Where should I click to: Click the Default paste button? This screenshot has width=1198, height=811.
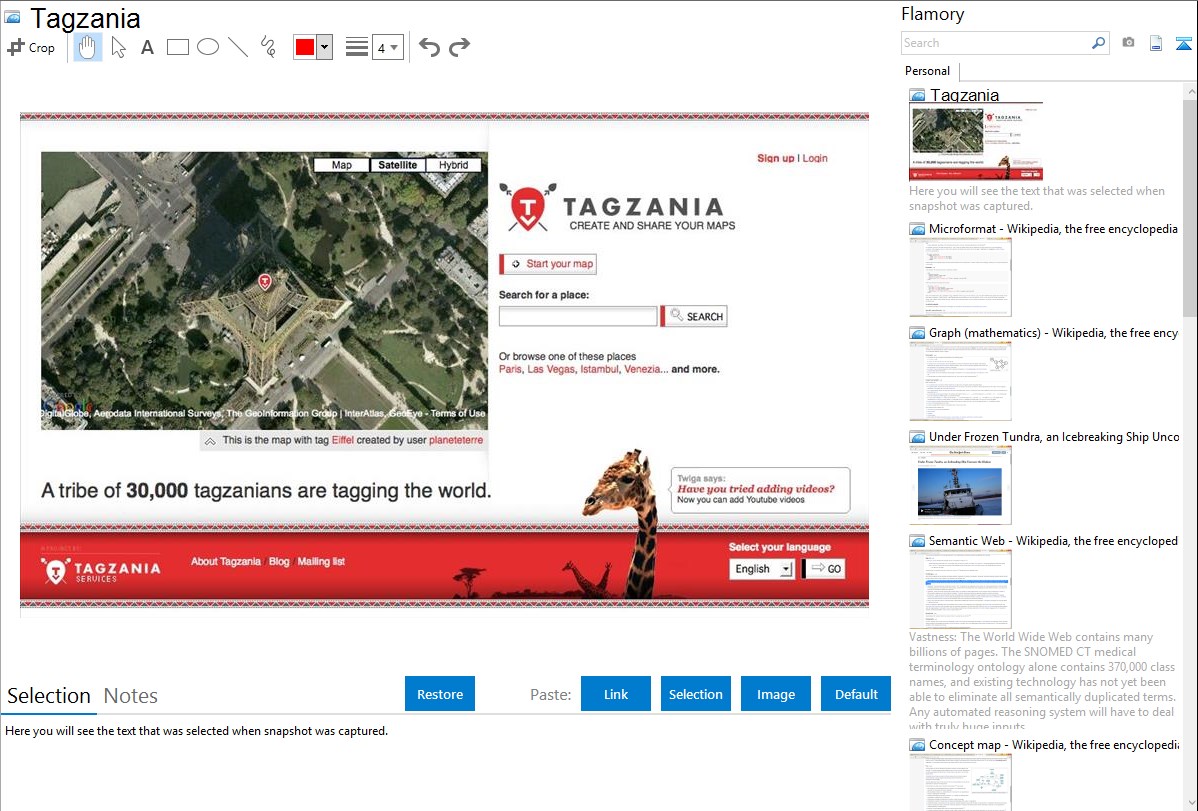click(856, 694)
